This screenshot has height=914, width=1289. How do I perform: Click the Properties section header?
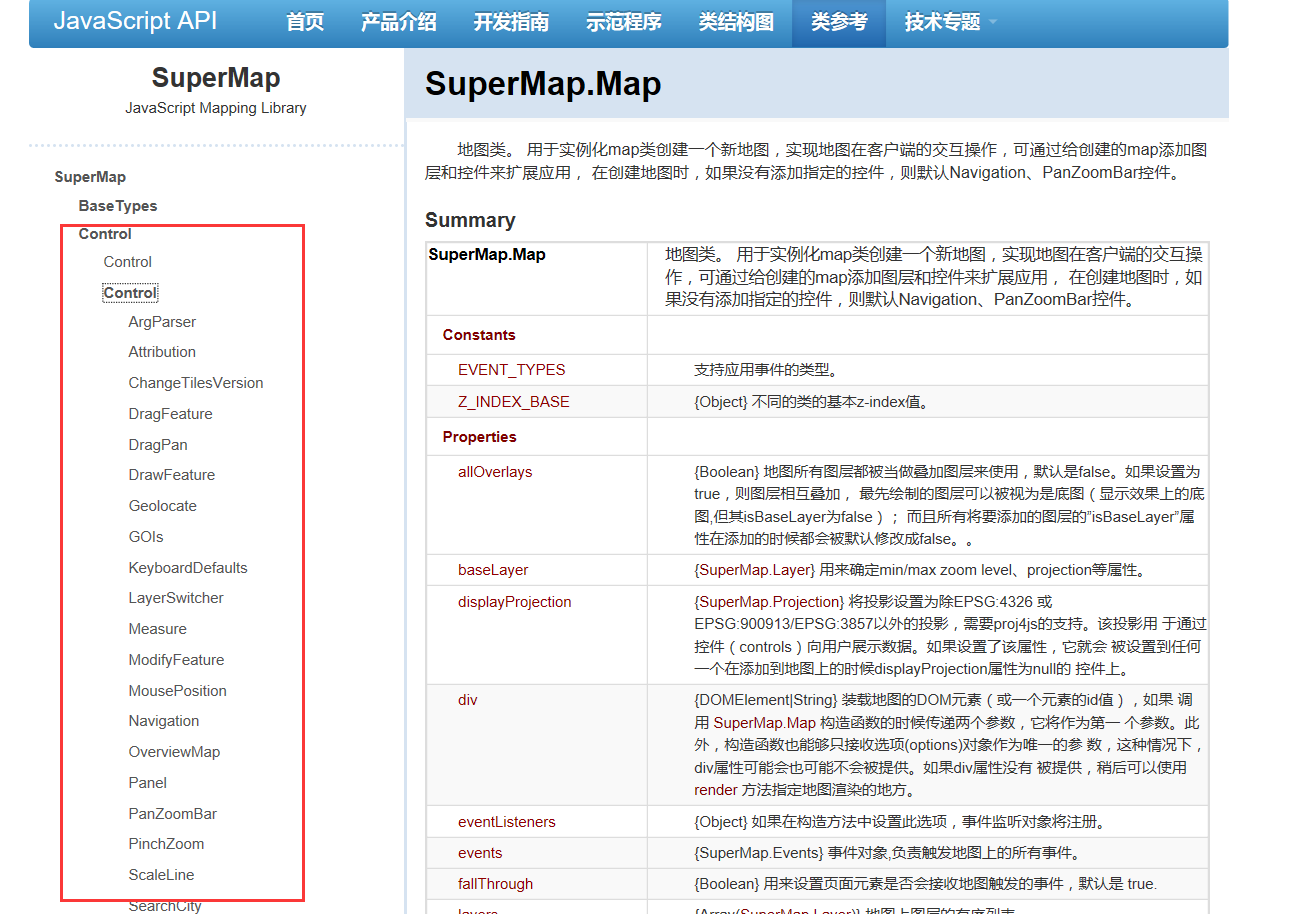coord(480,437)
